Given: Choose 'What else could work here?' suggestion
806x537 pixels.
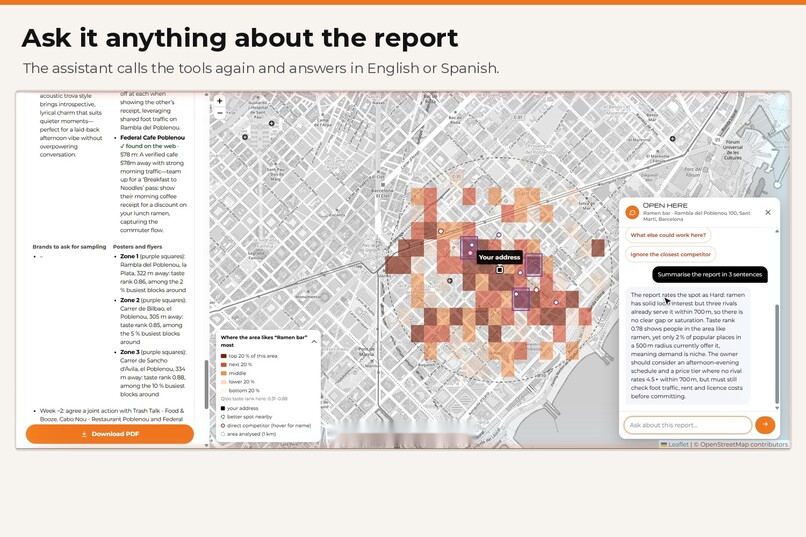Looking at the screenshot, I should (668, 235).
